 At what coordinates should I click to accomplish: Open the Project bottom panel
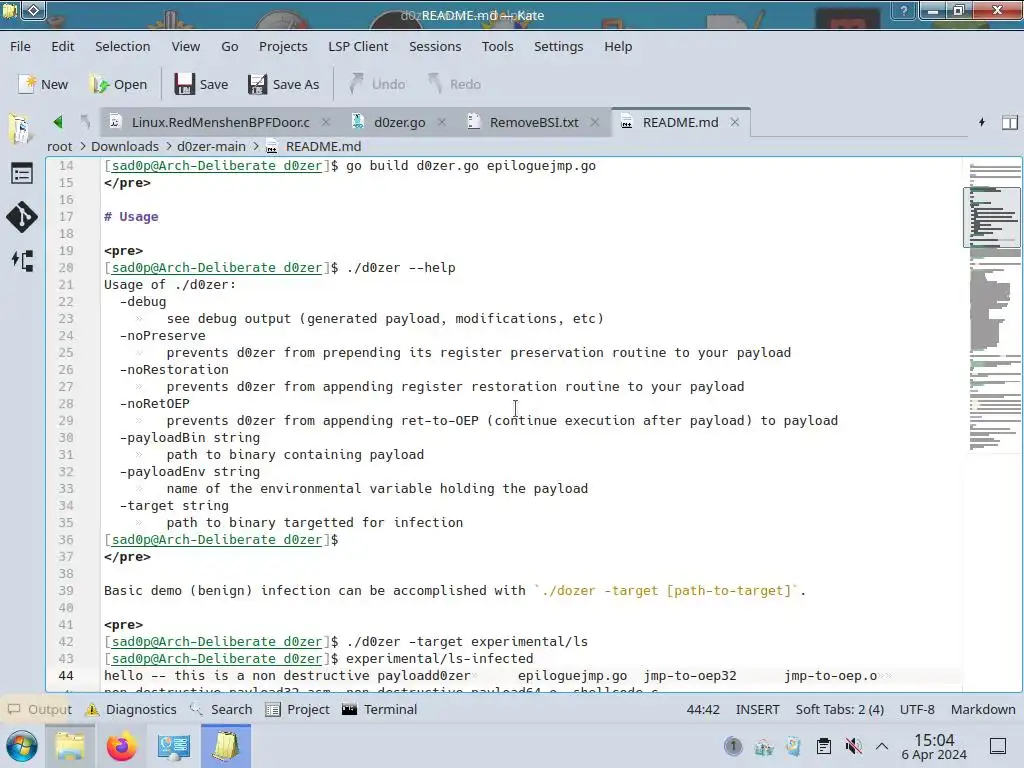(298, 709)
